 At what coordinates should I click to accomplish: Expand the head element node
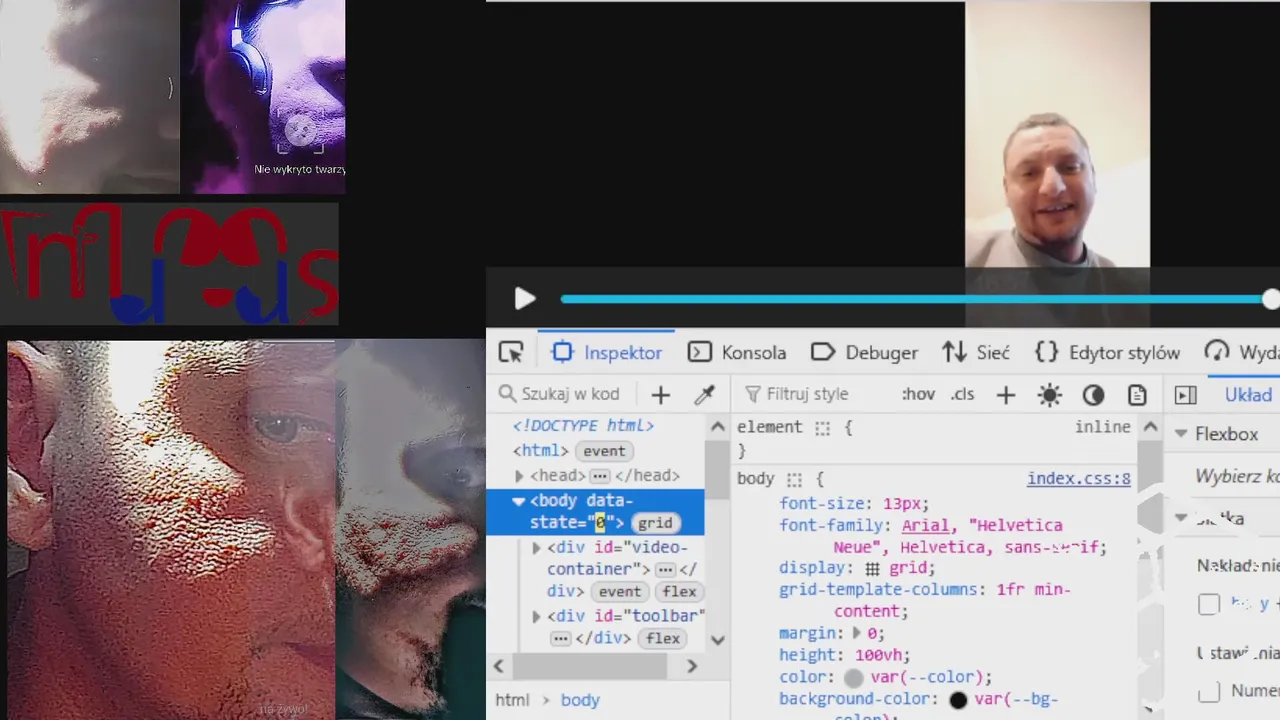pyautogui.click(x=519, y=476)
